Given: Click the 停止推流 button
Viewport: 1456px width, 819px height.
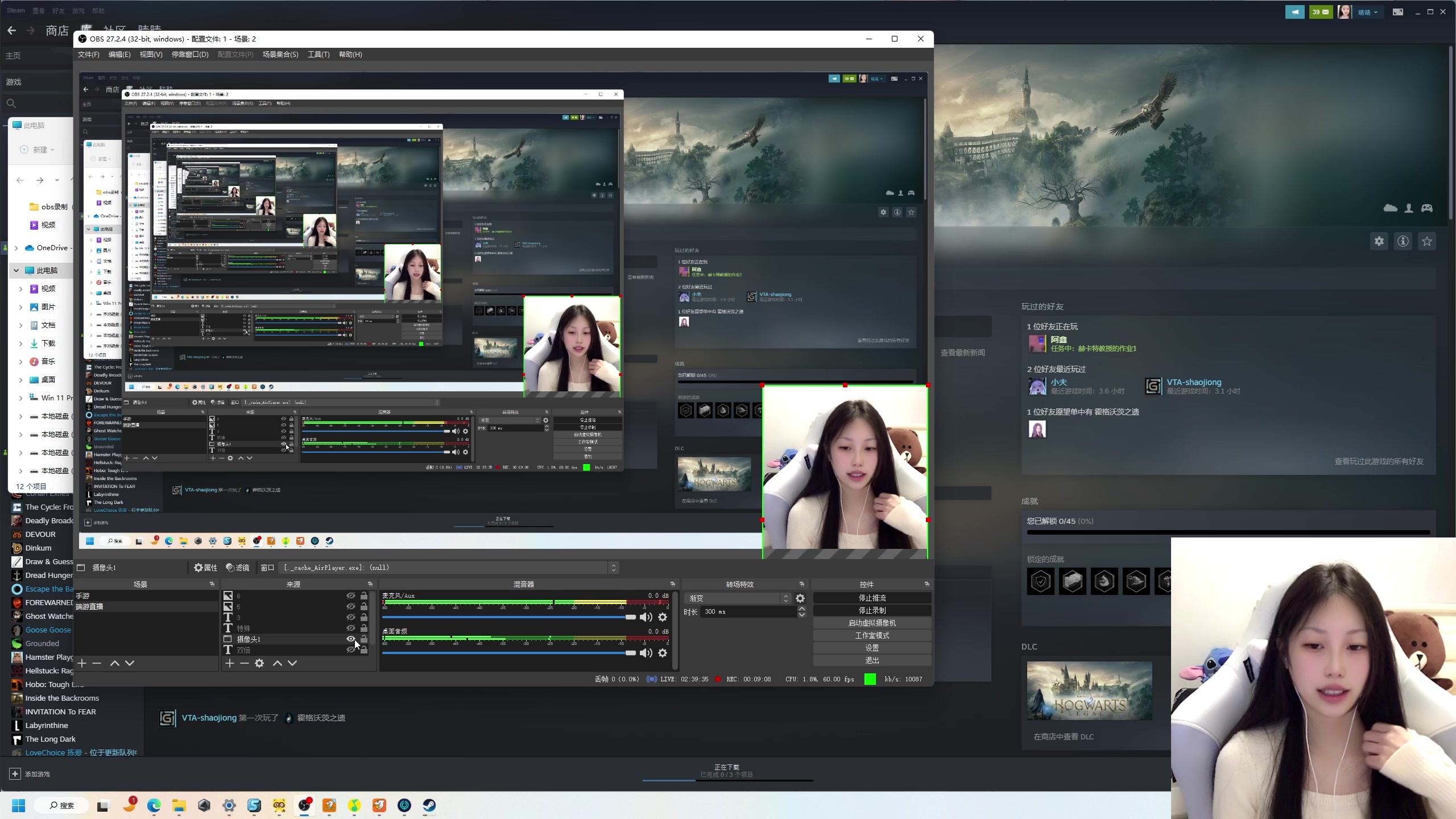Looking at the screenshot, I should pyautogui.click(x=872, y=598).
